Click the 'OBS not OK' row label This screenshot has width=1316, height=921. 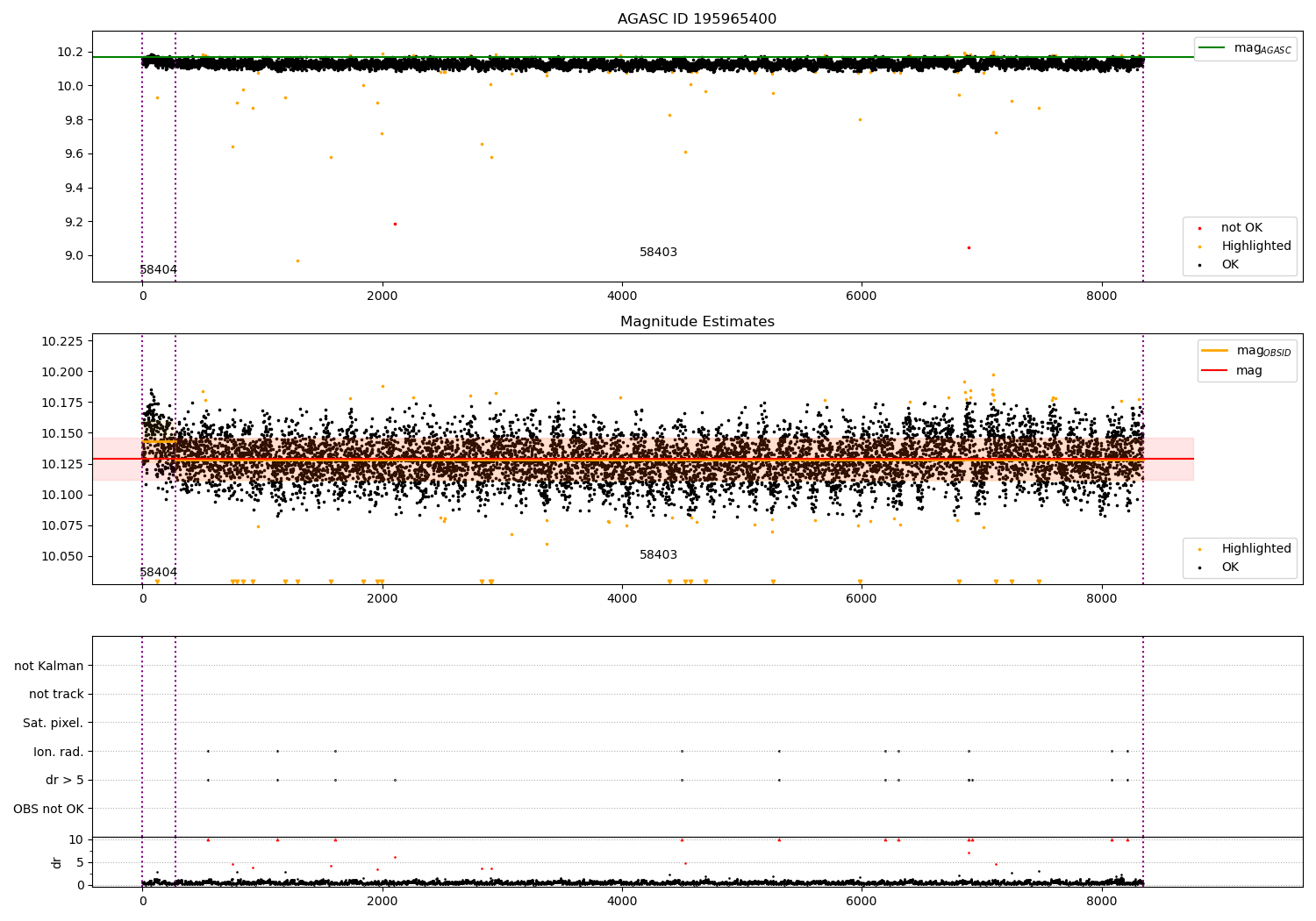[x=49, y=809]
